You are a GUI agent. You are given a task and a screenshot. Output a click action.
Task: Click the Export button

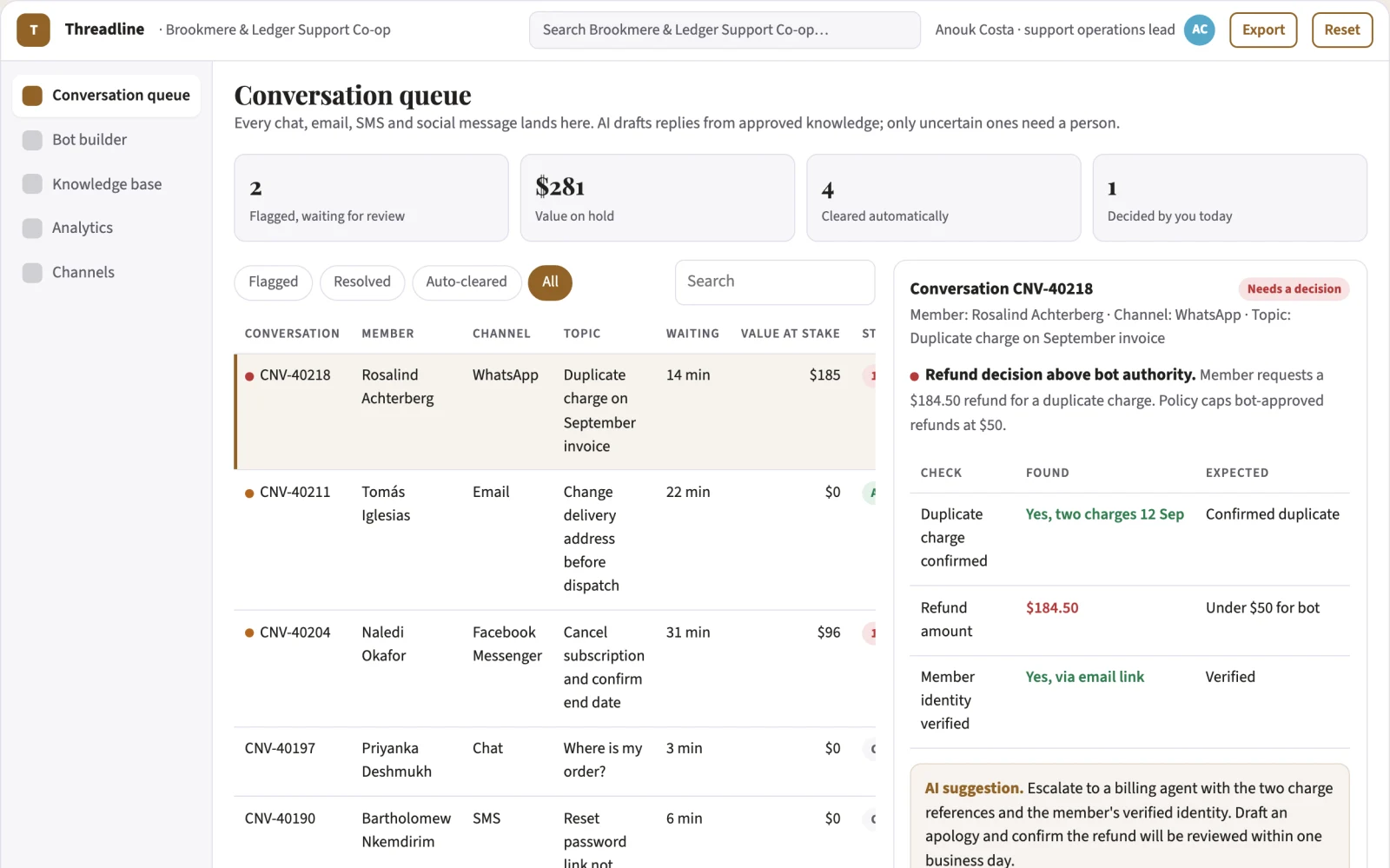tap(1263, 30)
